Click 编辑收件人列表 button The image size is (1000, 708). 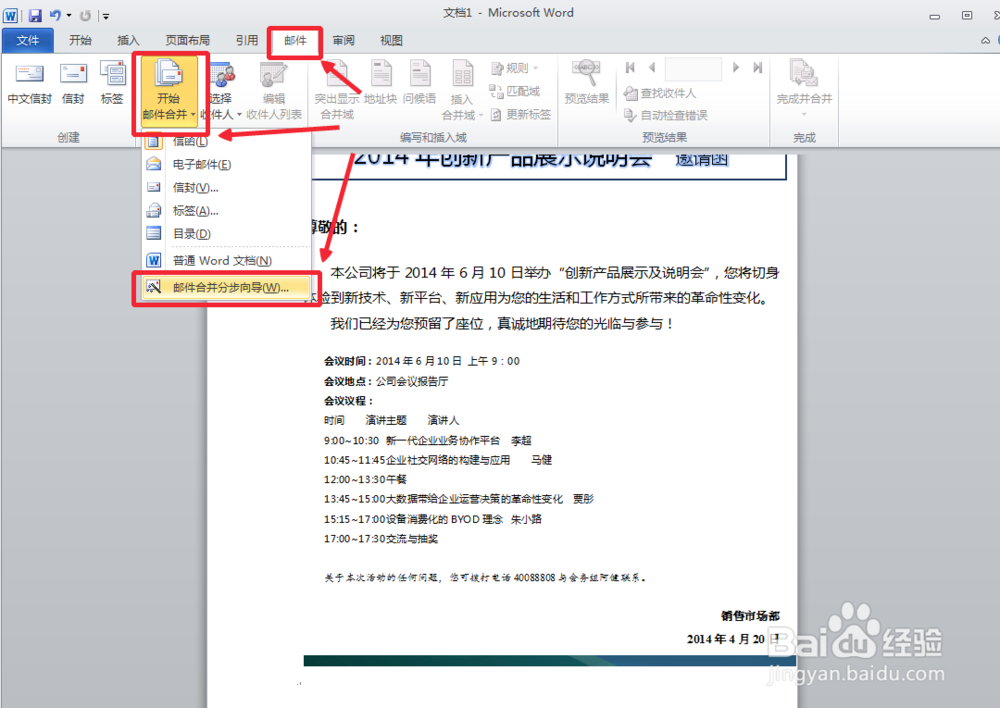[x=274, y=91]
